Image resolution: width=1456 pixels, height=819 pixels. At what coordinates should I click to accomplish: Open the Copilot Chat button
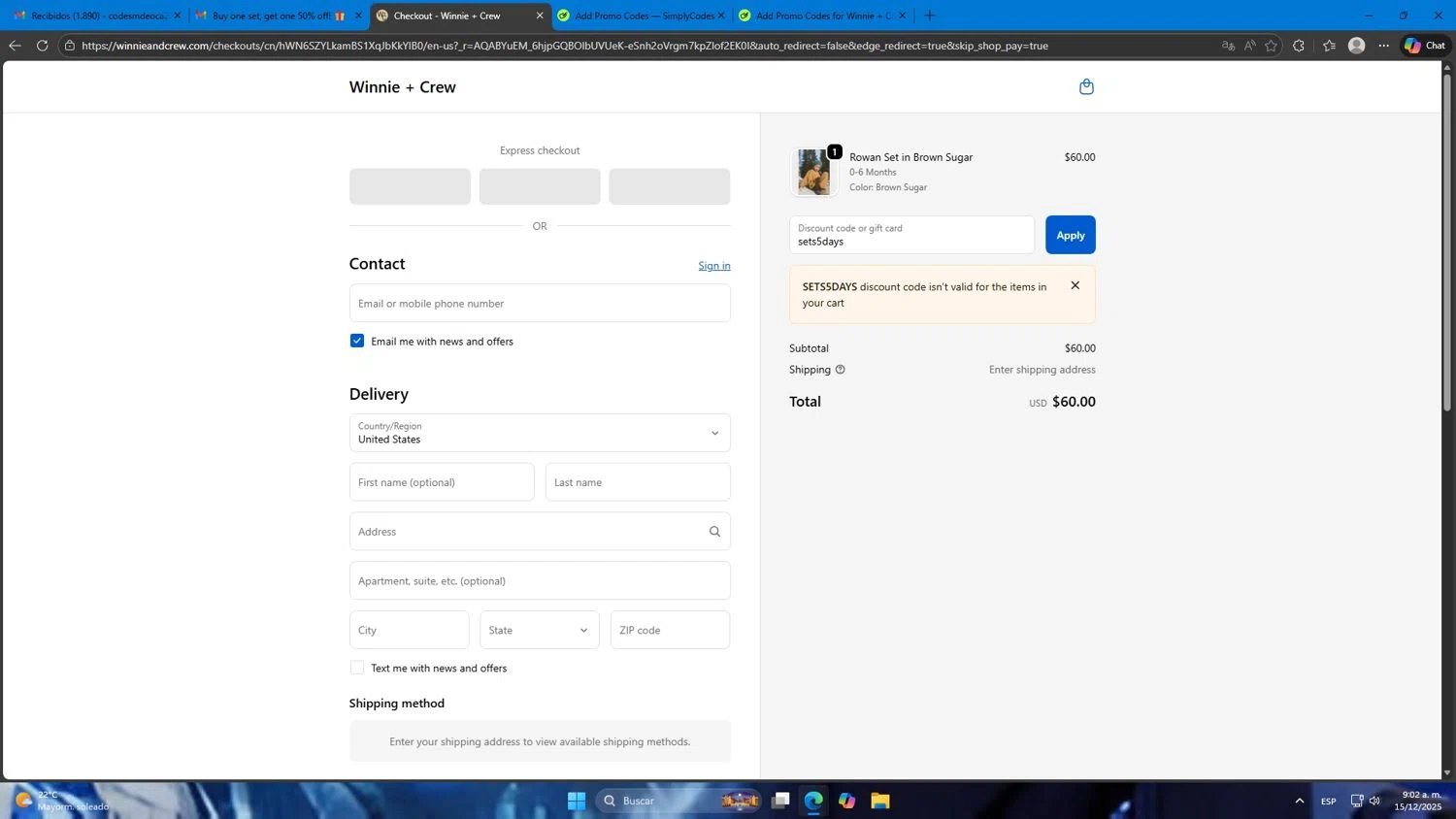click(1424, 46)
